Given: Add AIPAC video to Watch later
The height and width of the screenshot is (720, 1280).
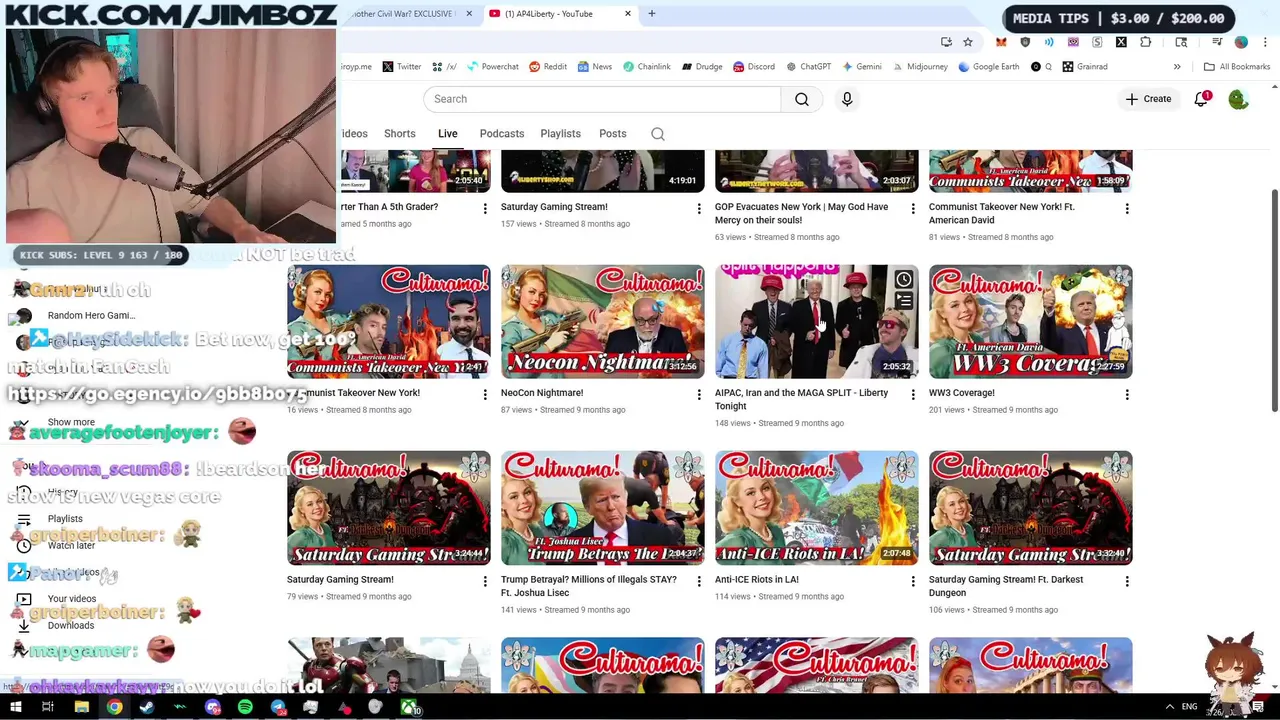Looking at the screenshot, I should click(x=903, y=280).
